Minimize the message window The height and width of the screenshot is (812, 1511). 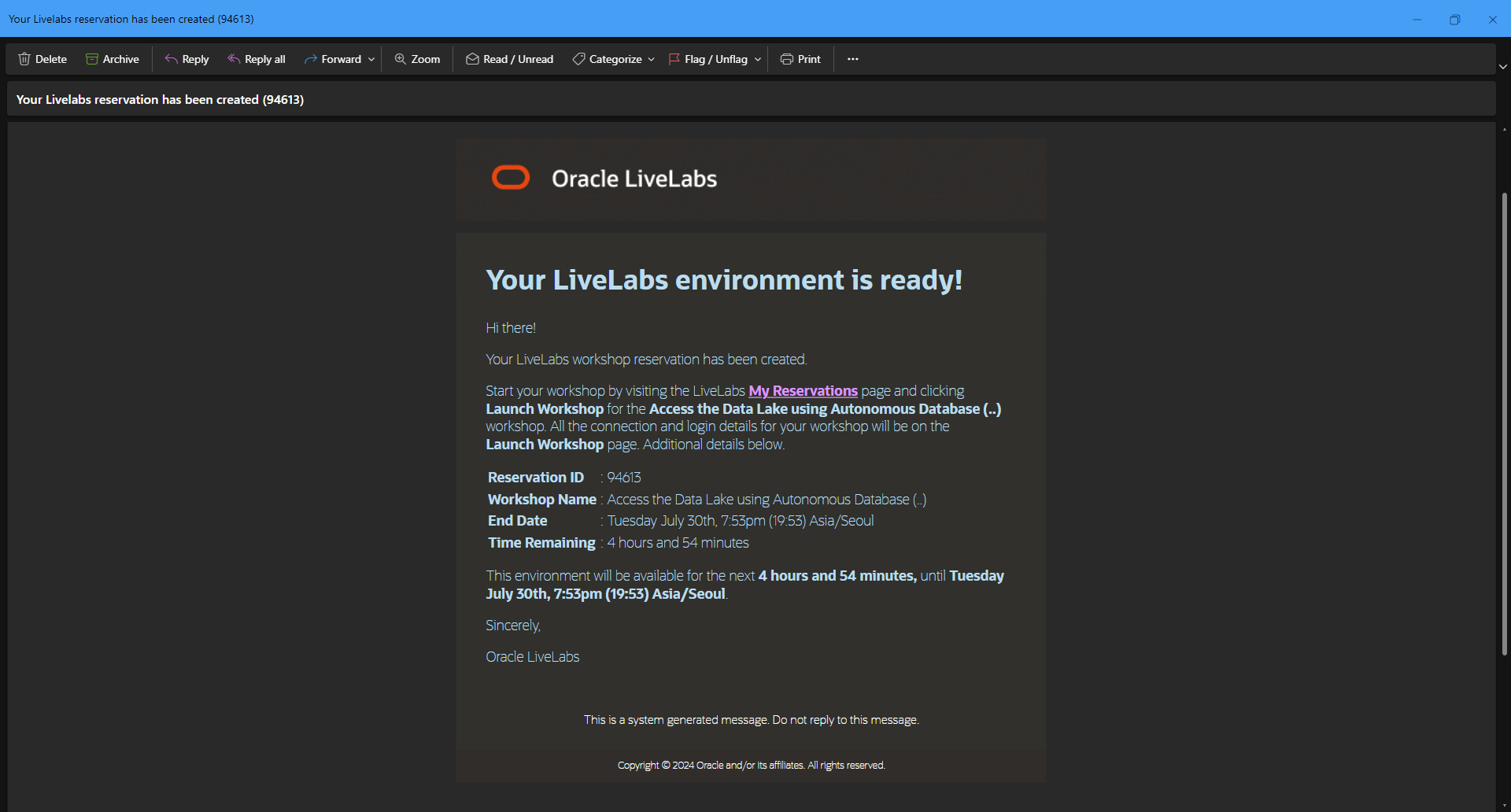1417,19
